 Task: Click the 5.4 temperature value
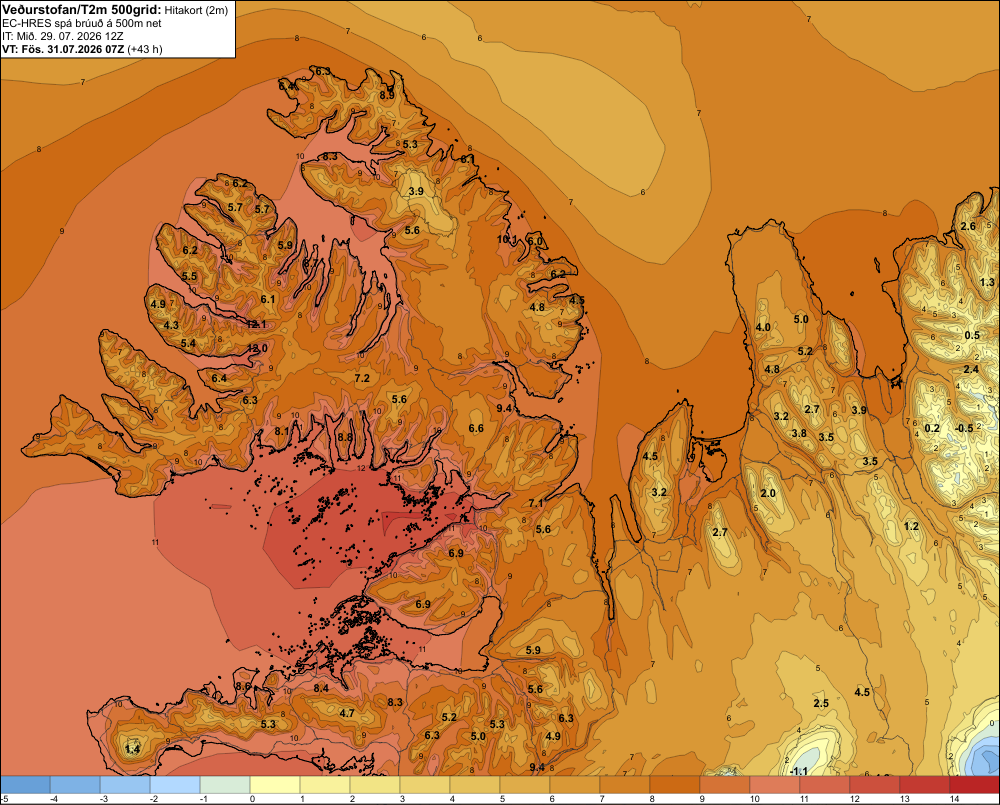click(188, 343)
